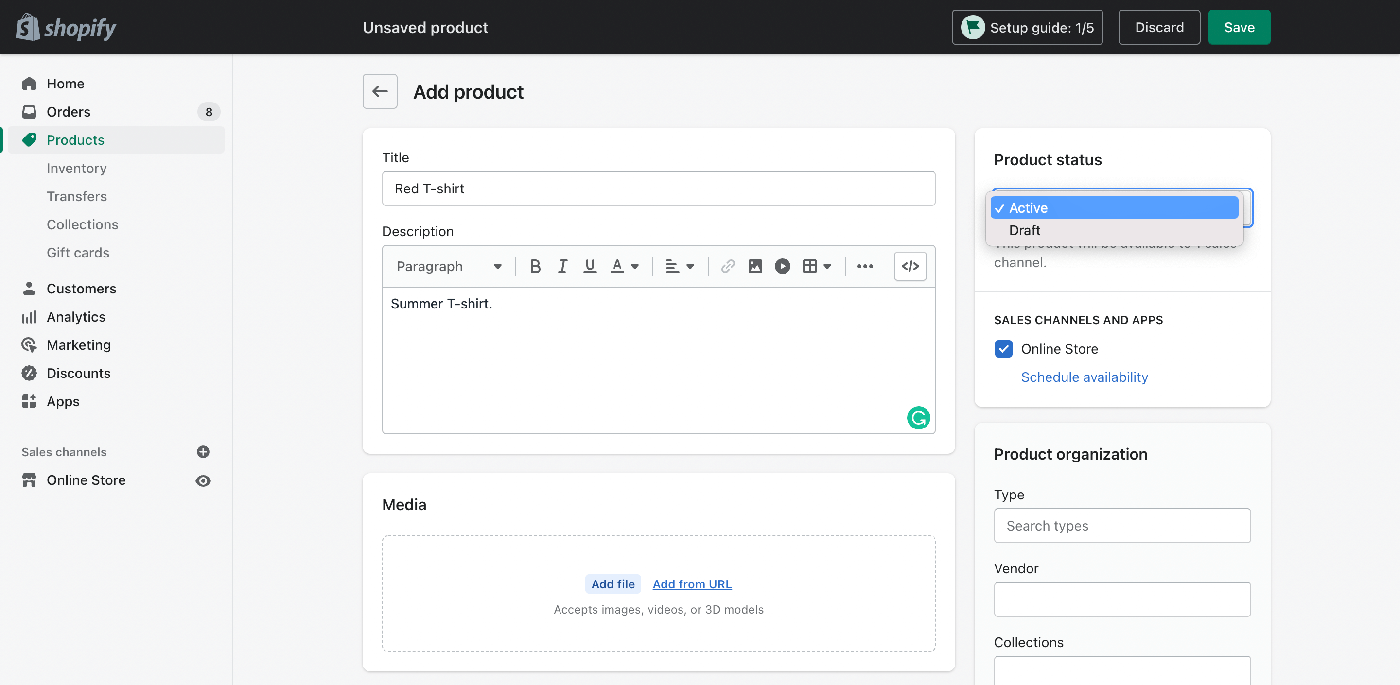This screenshot has height=685, width=1400.
Task: Open Transfers under Products
Action: pyautogui.click(x=77, y=196)
